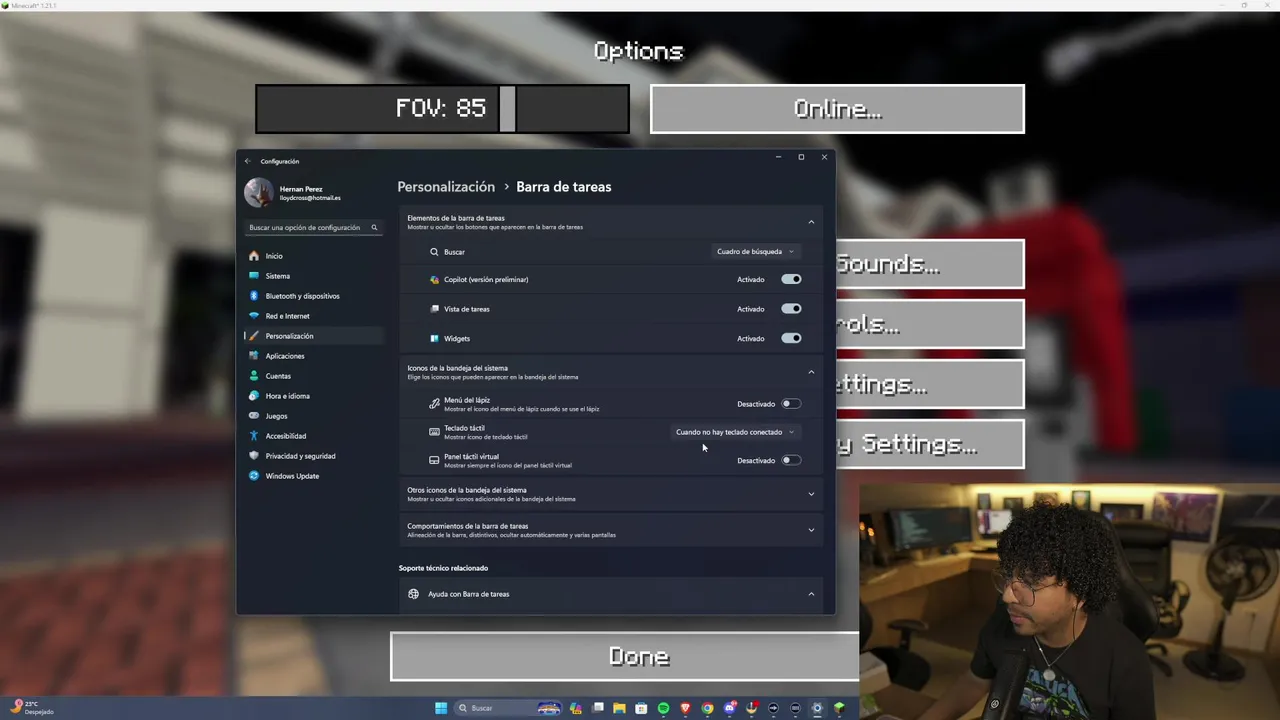Collapse Elementos de la barra de tareas section
This screenshot has width=1280, height=720.
click(811, 222)
